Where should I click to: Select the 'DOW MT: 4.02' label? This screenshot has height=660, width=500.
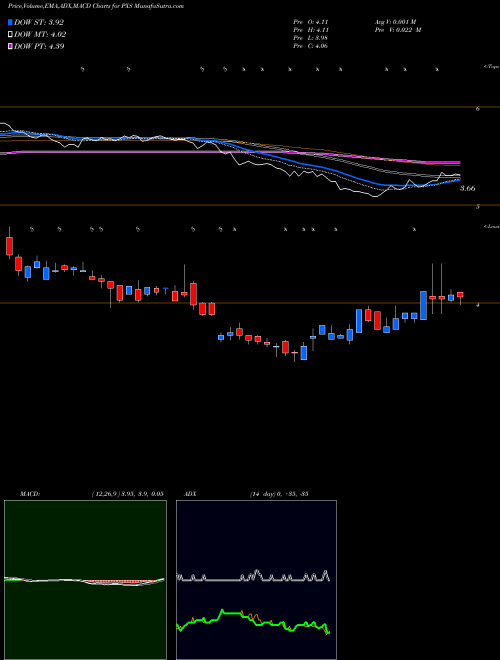[40, 35]
